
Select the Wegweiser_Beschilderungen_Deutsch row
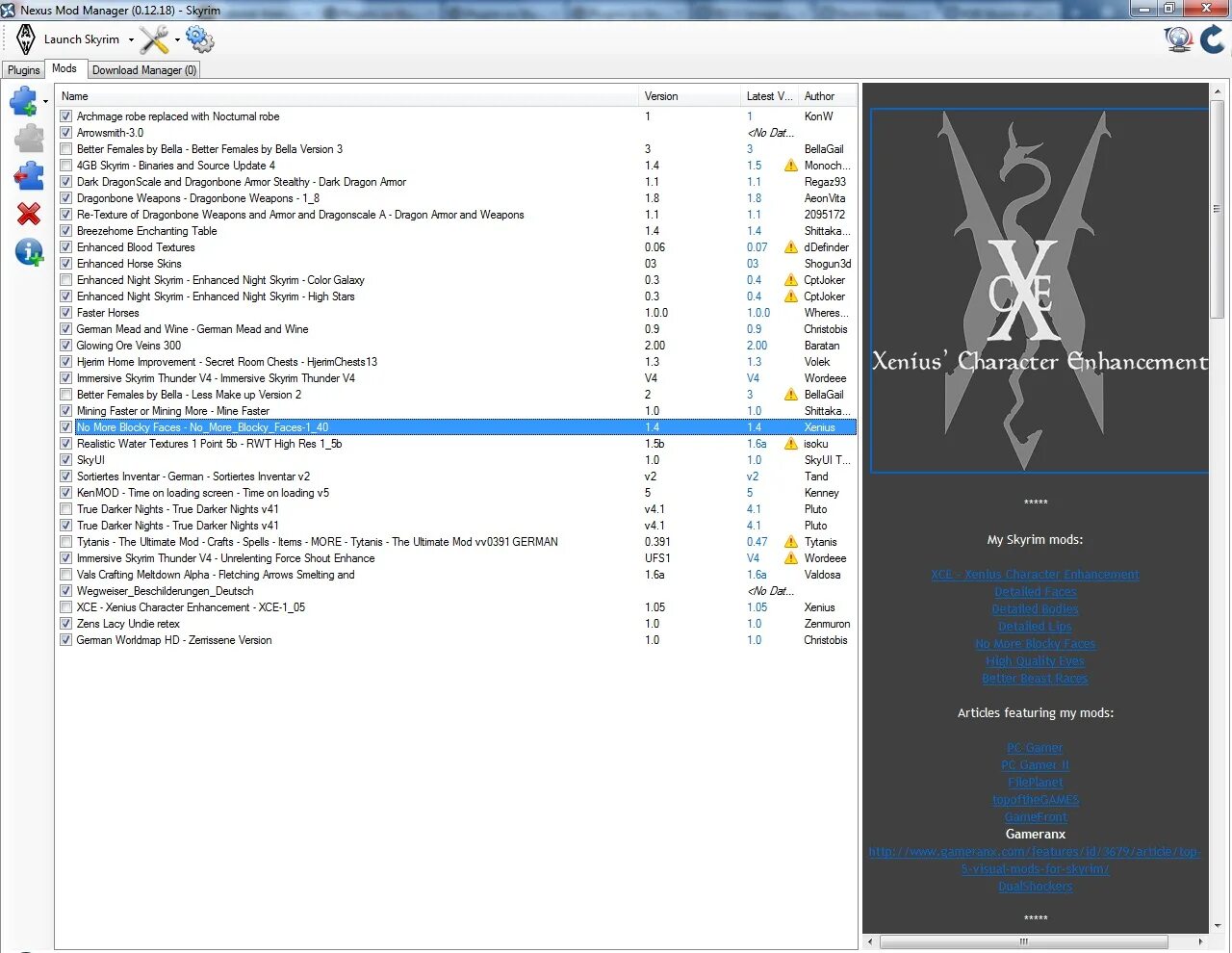[x=456, y=591]
